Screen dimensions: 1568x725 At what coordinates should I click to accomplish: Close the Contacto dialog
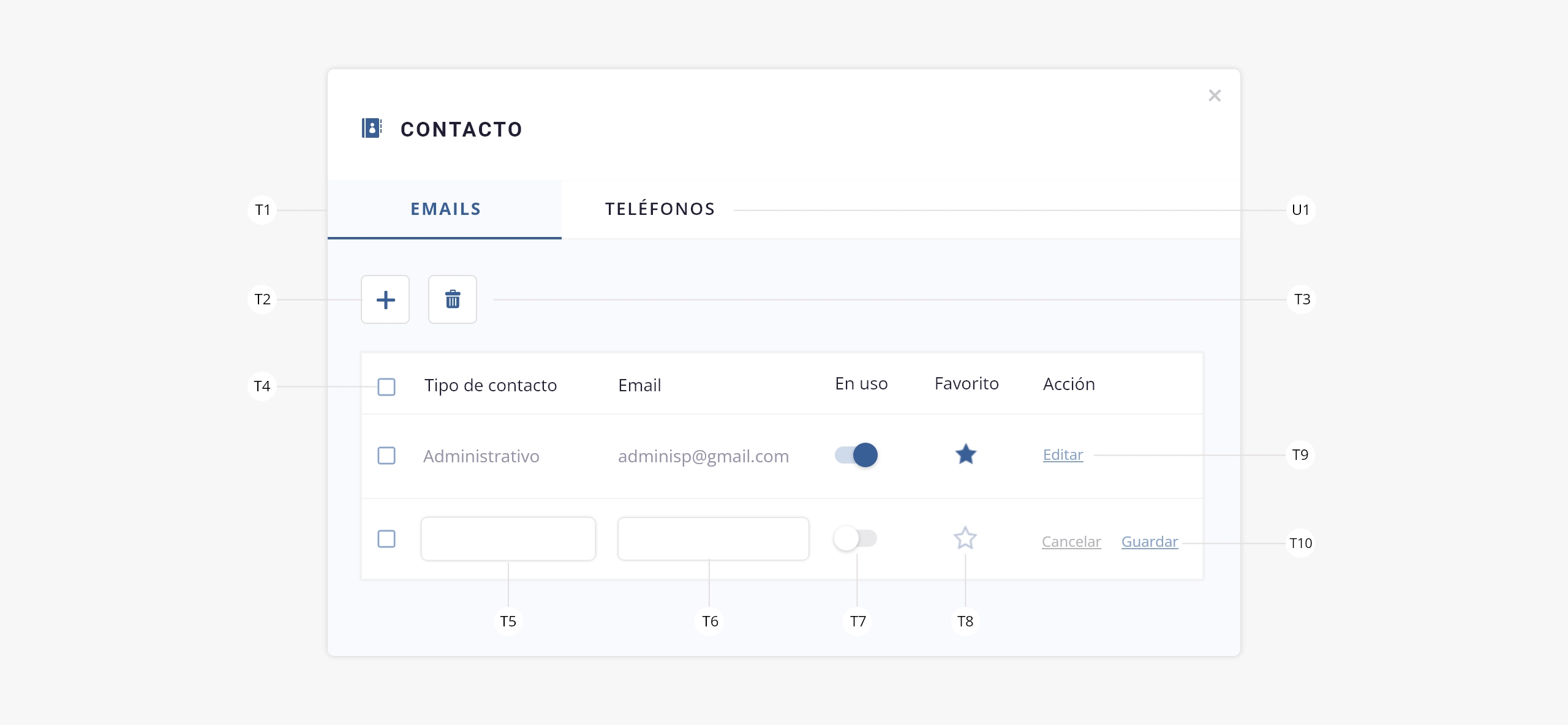point(1215,96)
